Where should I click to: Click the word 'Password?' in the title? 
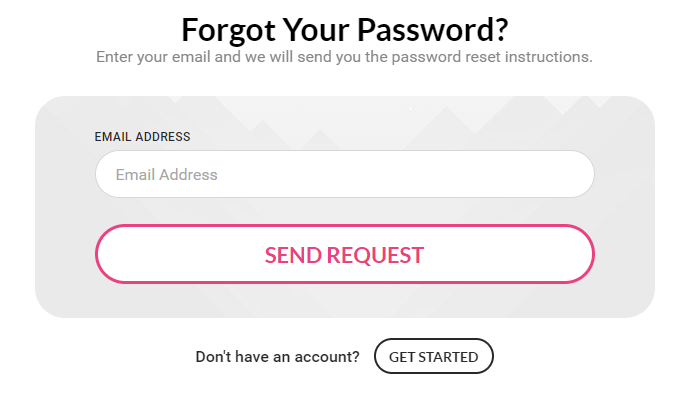433,30
